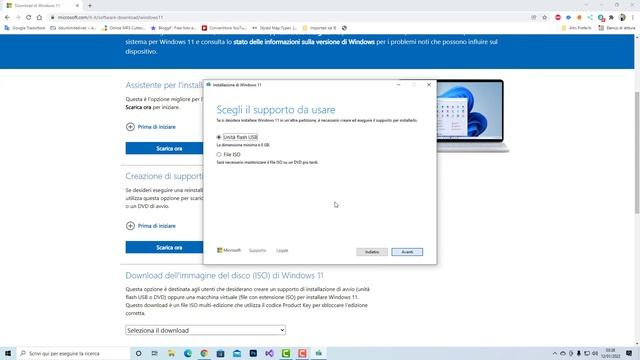This screenshot has height=360, width=640.
Task: Open the Windows 11 setup taskbar icon
Action: (x=318, y=353)
